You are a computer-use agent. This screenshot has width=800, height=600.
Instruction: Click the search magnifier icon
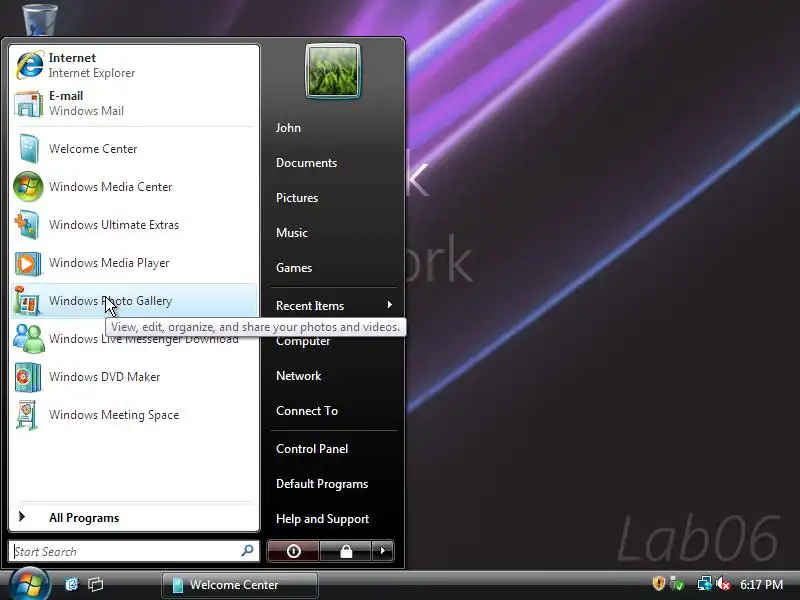click(x=247, y=551)
